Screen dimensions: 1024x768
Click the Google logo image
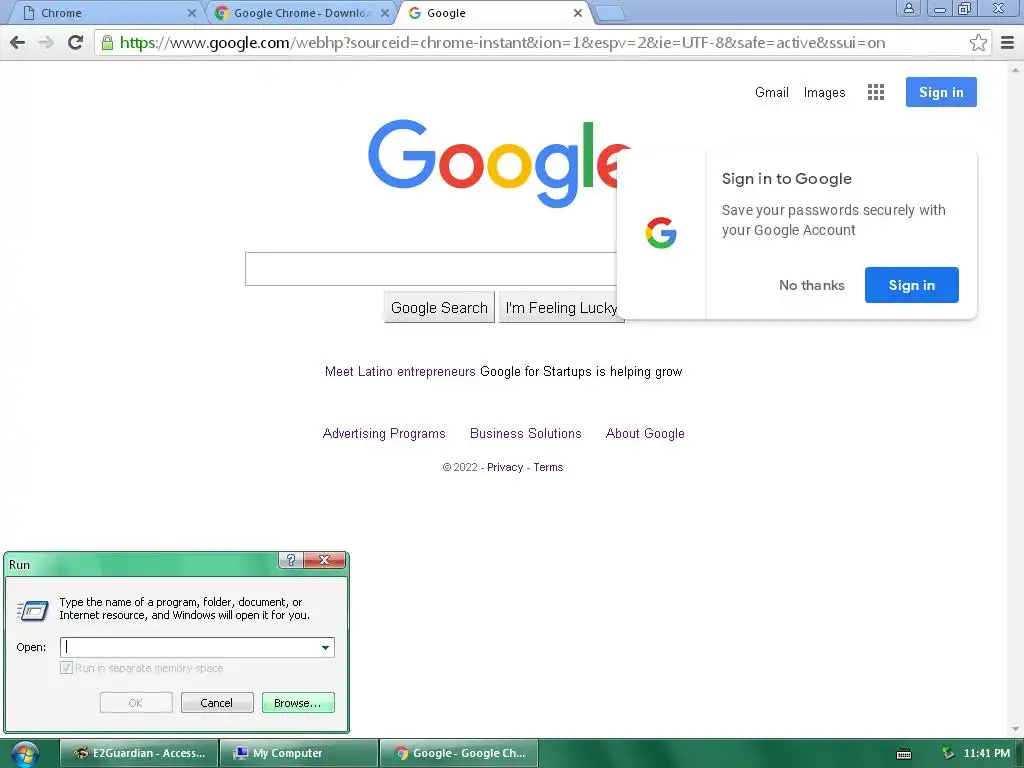[x=499, y=163]
